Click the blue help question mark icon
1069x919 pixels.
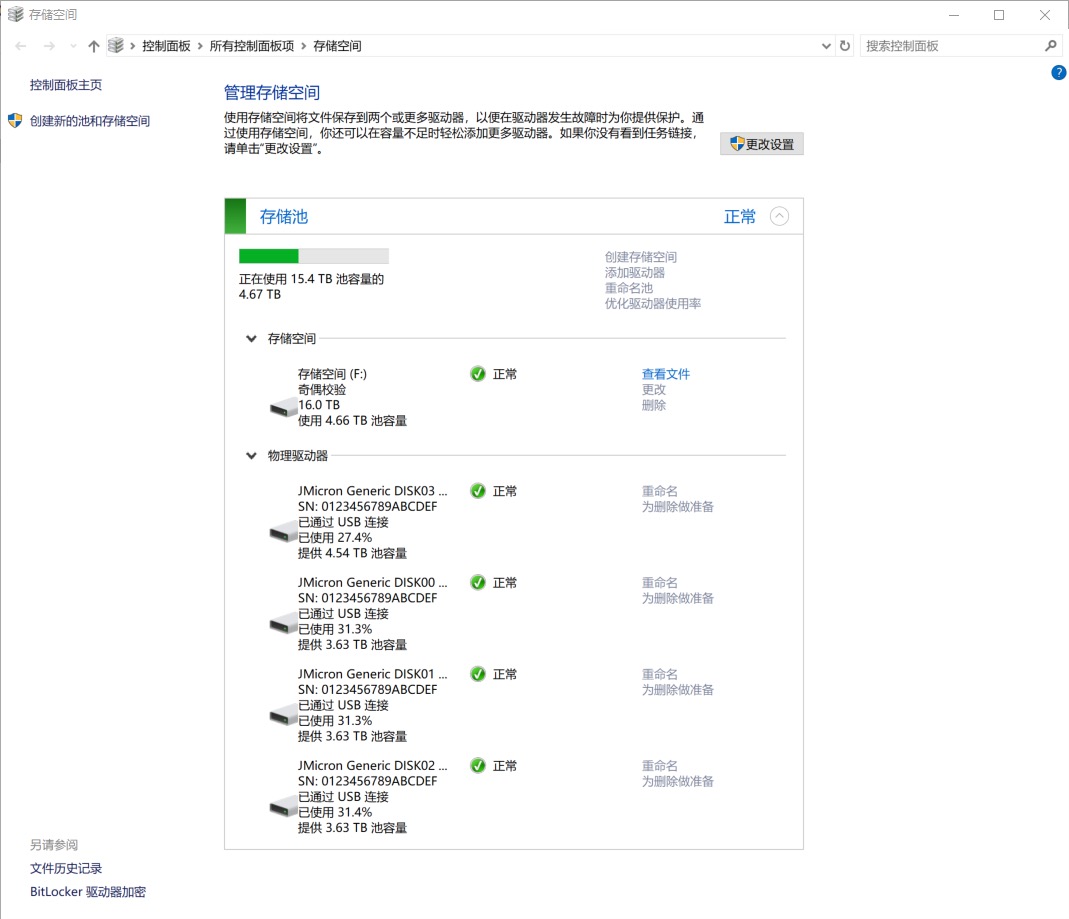(1059, 73)
